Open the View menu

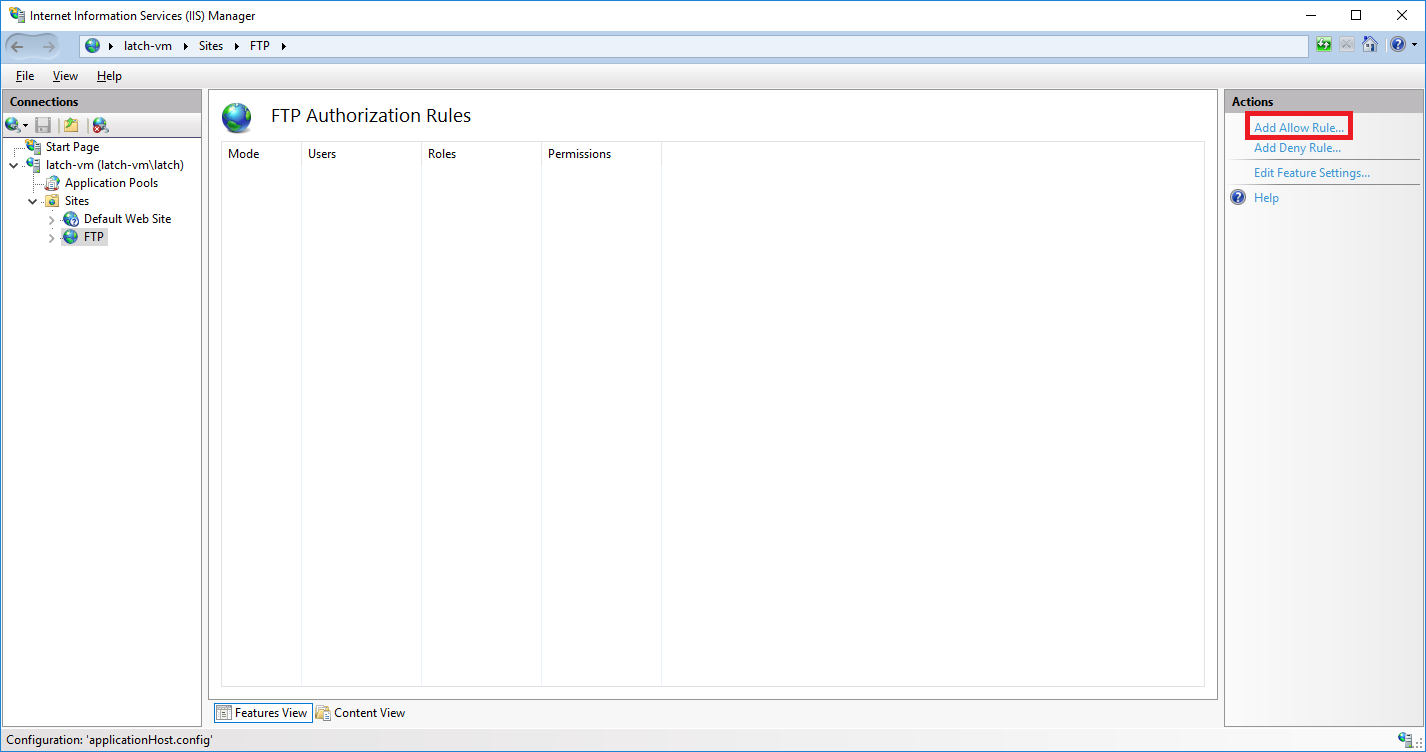click(65, 76)
